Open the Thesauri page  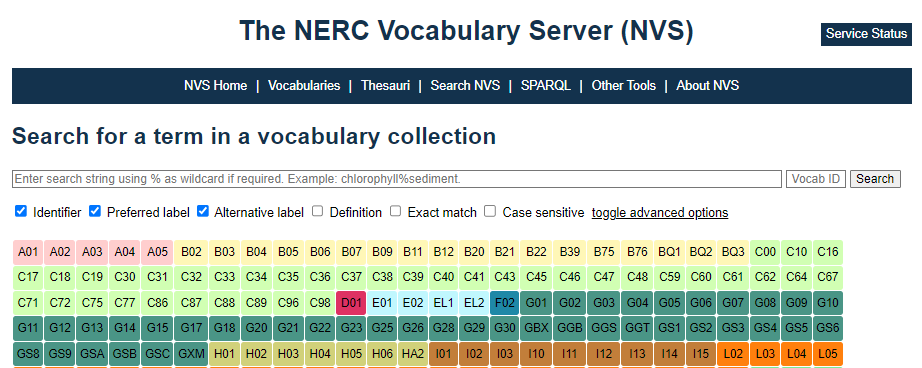(x=385, y=86)
